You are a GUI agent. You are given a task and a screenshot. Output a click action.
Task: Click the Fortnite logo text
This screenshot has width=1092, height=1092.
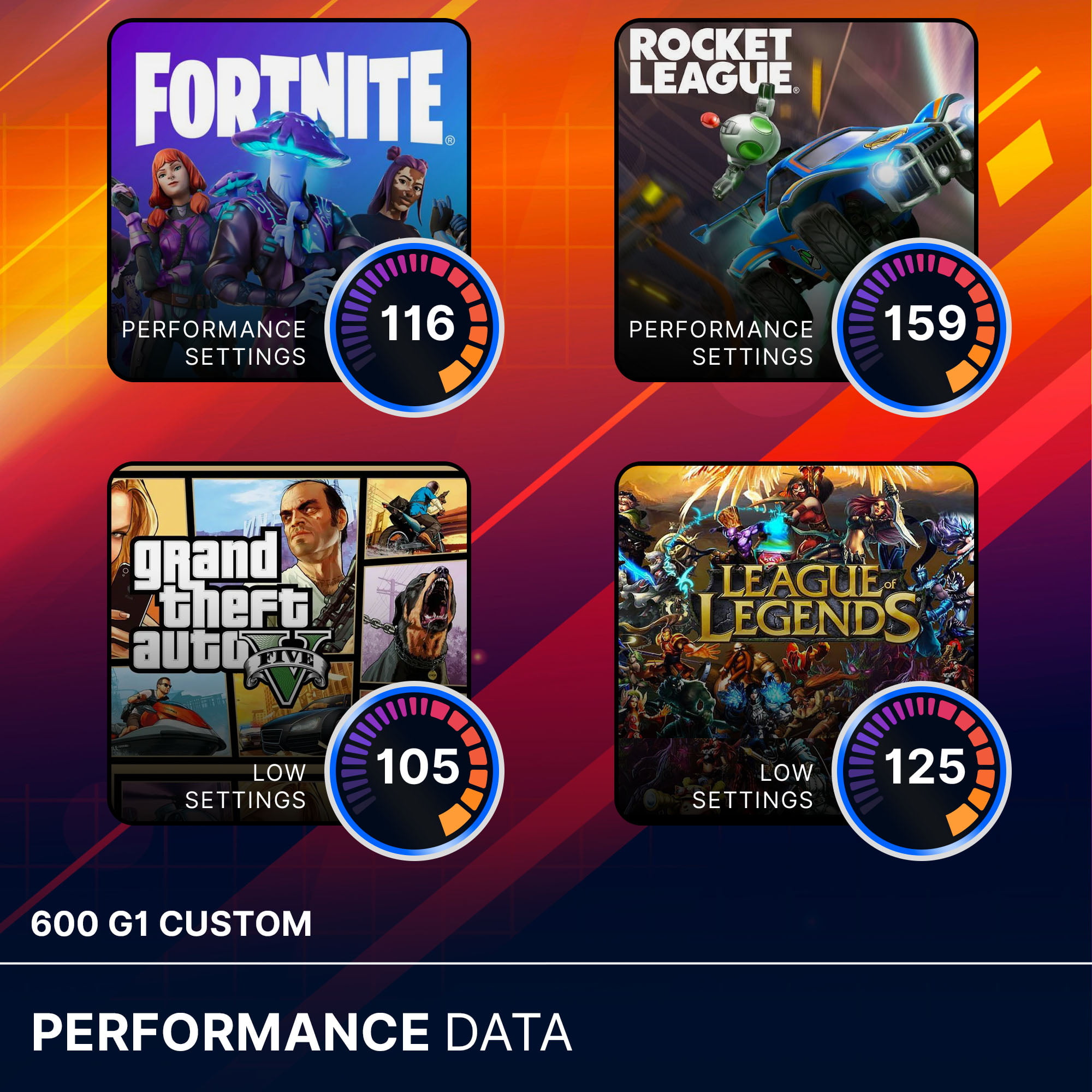[289, 97]
